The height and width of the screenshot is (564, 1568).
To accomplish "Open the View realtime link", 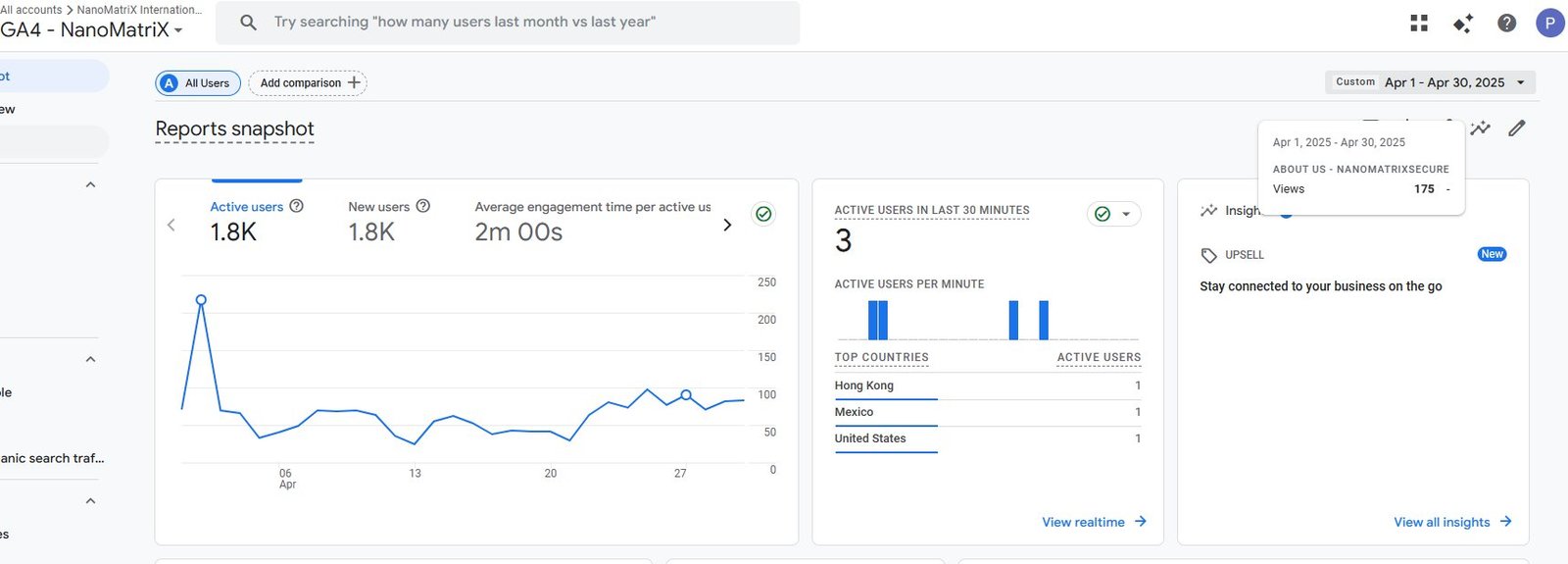I will (1094, 522).
